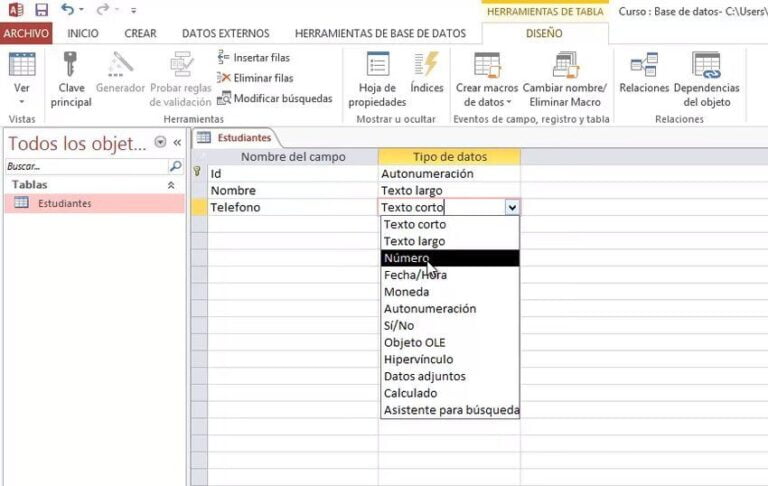Collapse the Tablas group

point(171,185)
